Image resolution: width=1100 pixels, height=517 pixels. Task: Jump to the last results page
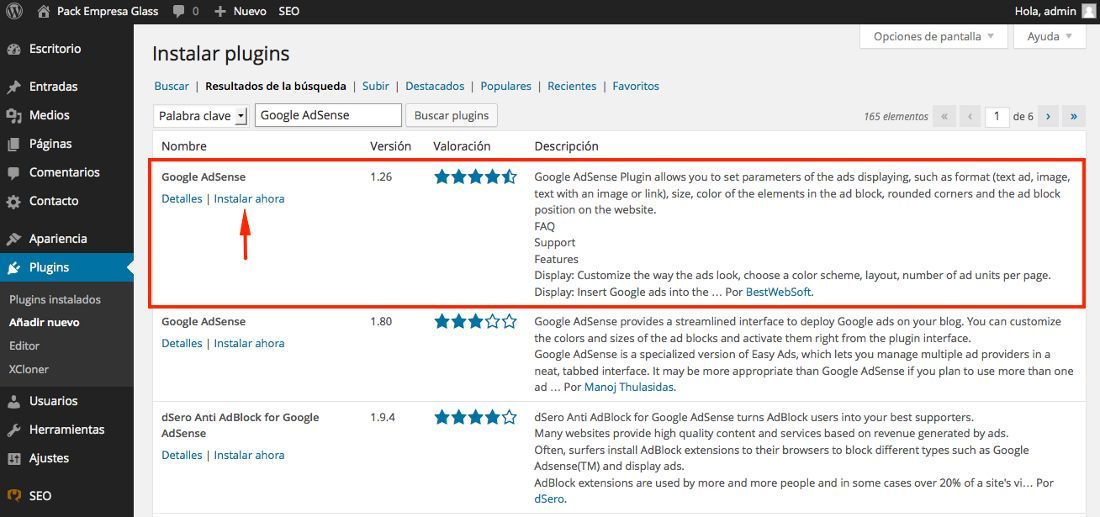(1073, 116)
